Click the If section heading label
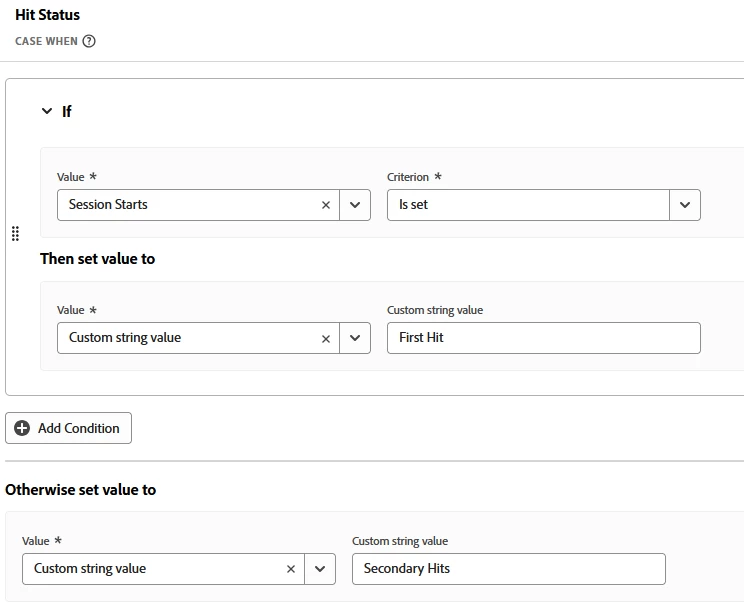Viewport: 744px width, 609px height. (67, 111)
